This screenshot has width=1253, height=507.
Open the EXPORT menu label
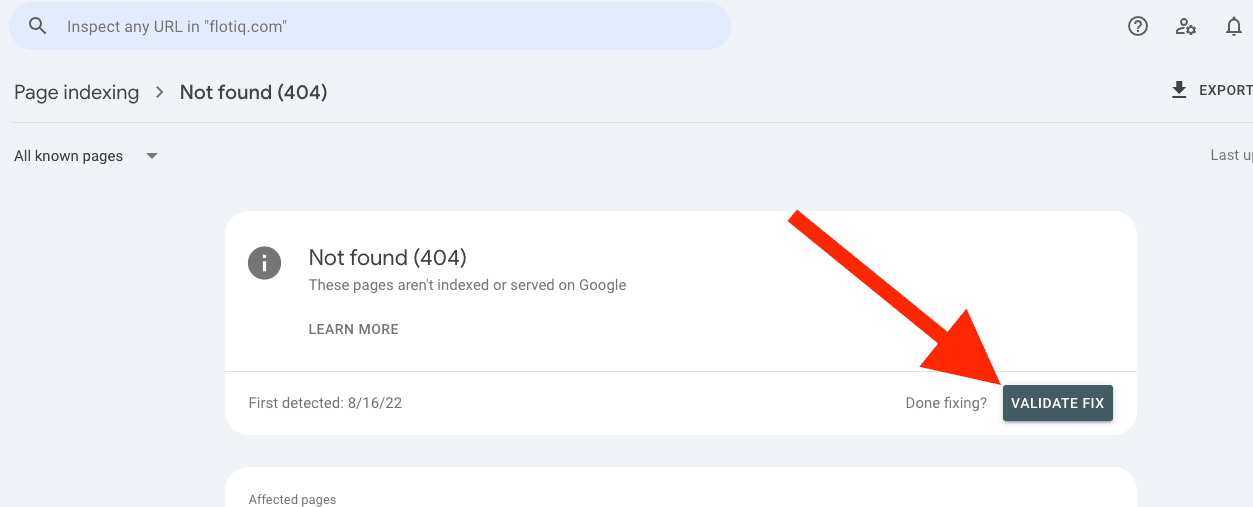(x=1225, y=90)
